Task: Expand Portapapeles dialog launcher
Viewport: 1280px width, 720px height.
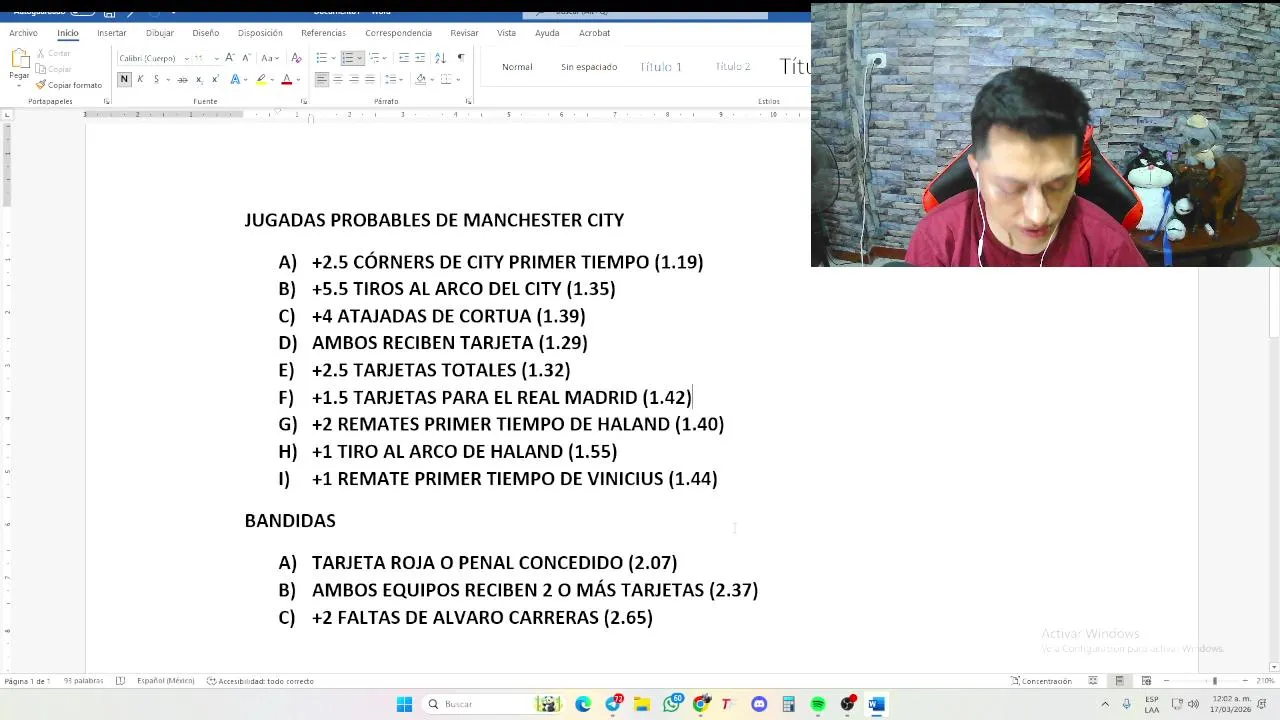Action: click(x=106, y=101)
